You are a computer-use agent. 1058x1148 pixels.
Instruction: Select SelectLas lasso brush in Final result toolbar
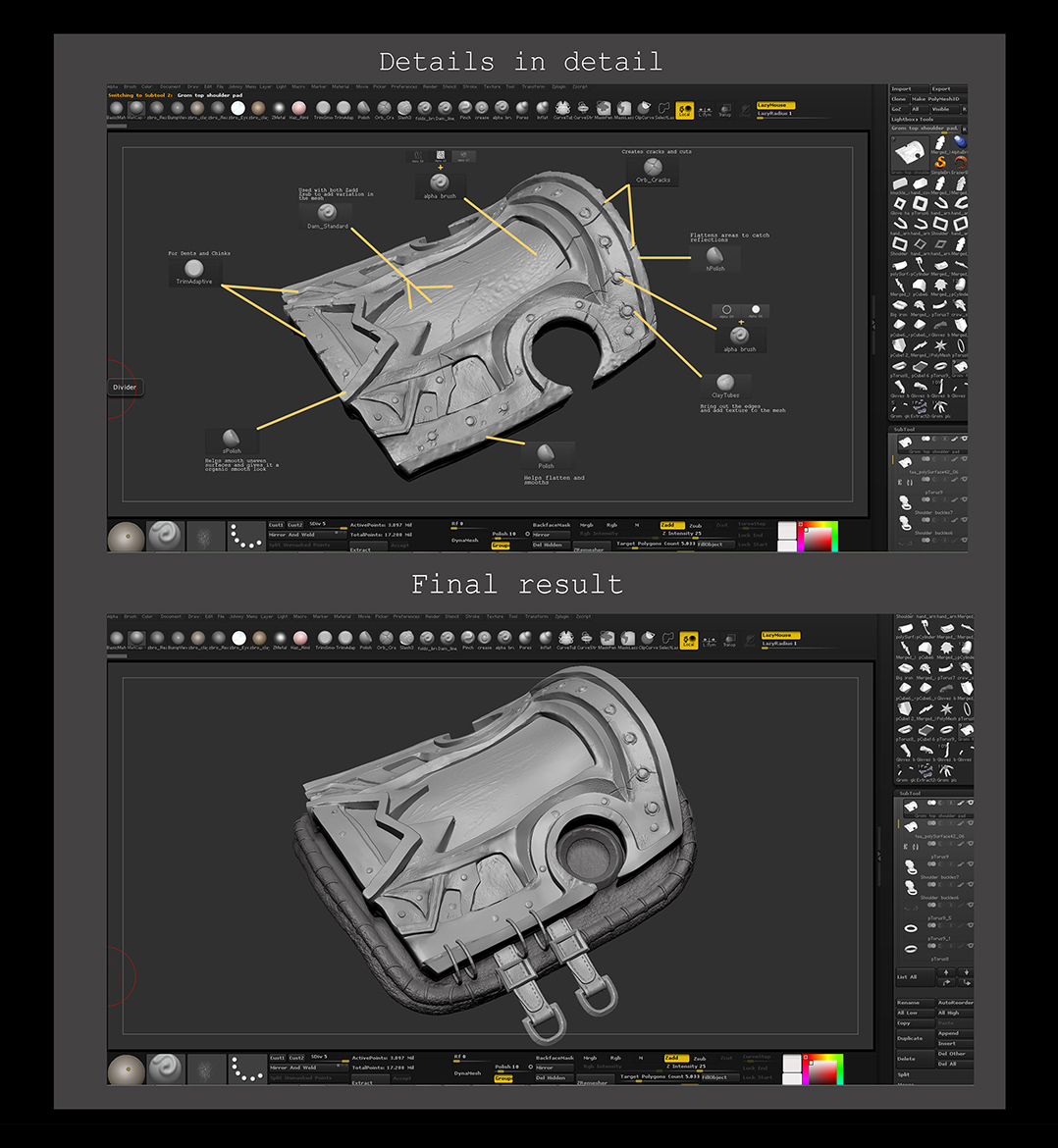[x=667, y=639]
